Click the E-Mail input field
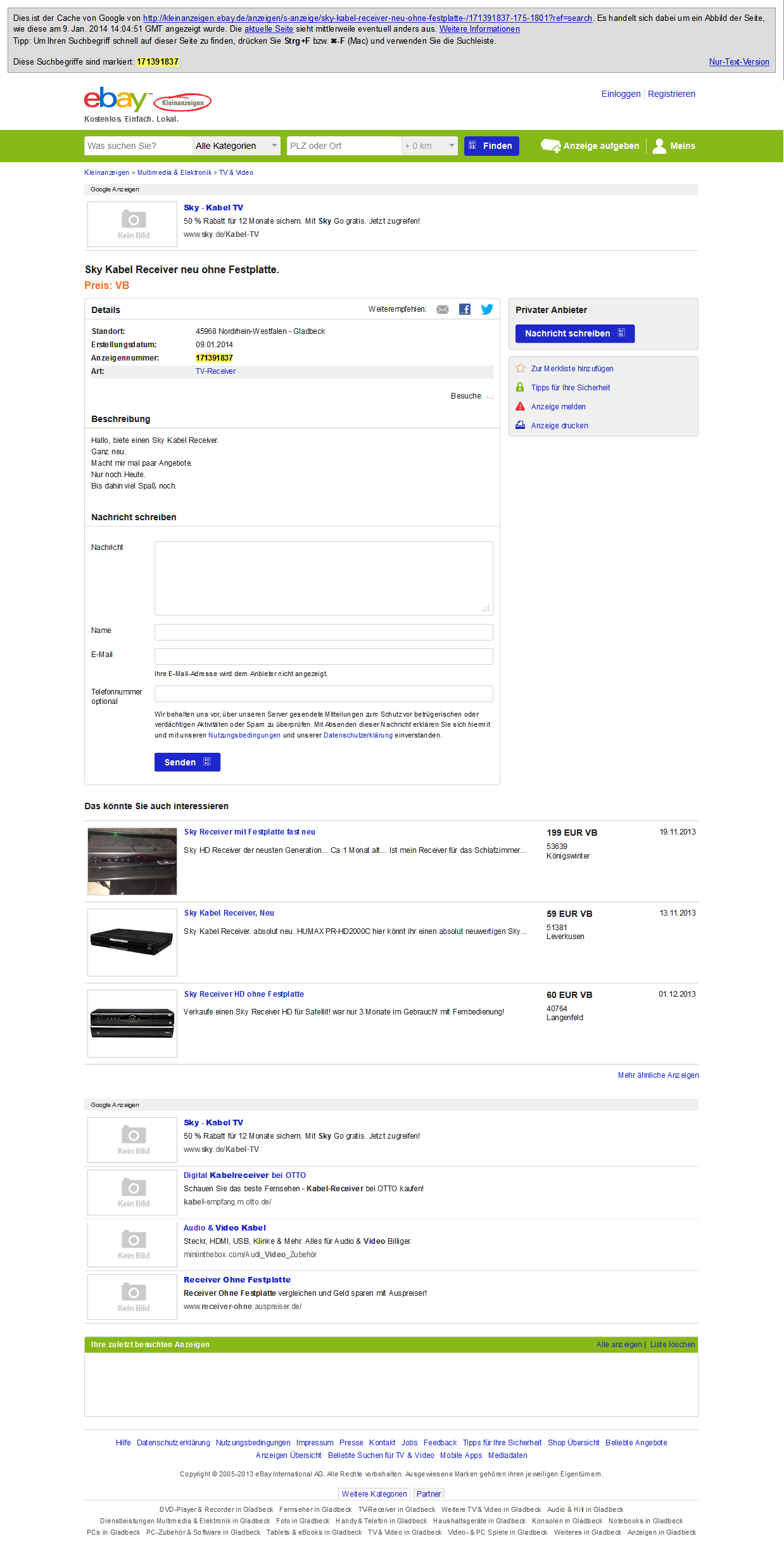 coord(324,656)
